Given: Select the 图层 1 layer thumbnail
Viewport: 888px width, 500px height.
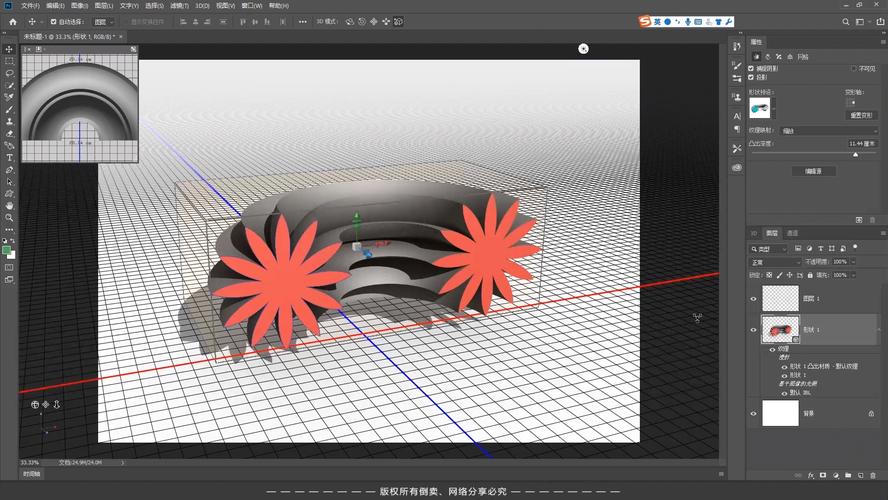Looking at the screenshot, I should [780, 298].
